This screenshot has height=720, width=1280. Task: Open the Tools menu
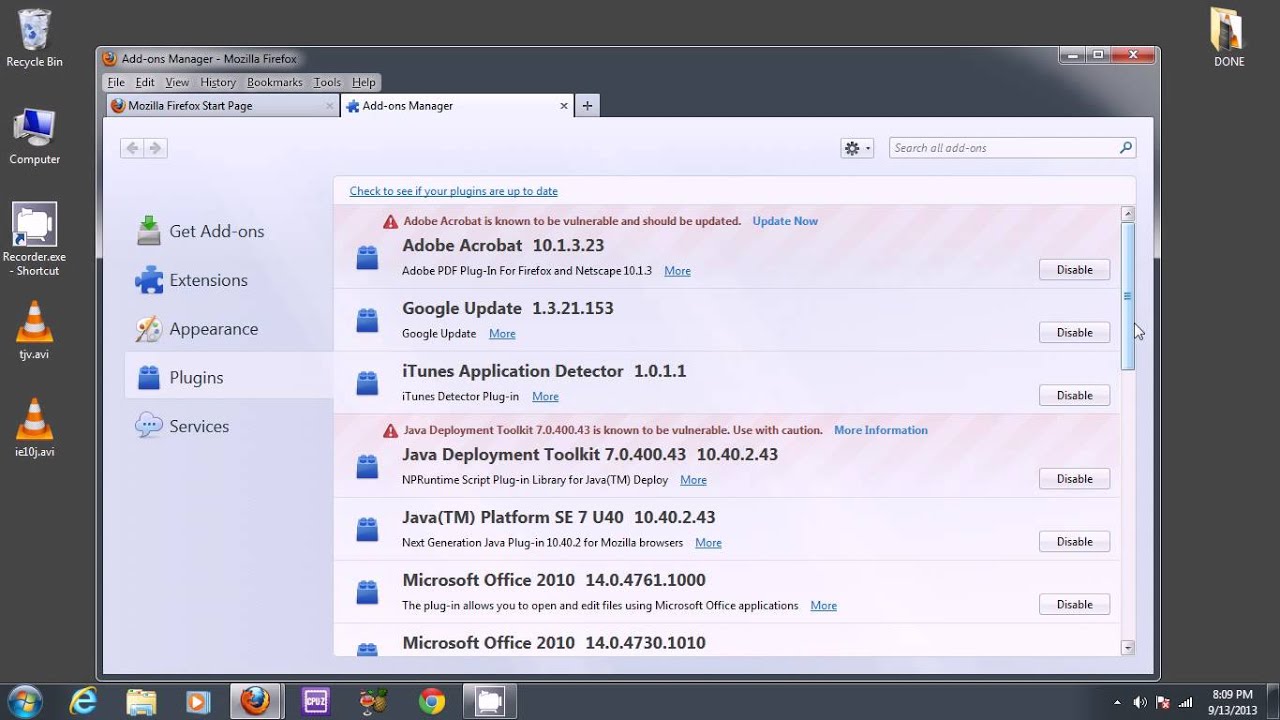coord(327,82)
